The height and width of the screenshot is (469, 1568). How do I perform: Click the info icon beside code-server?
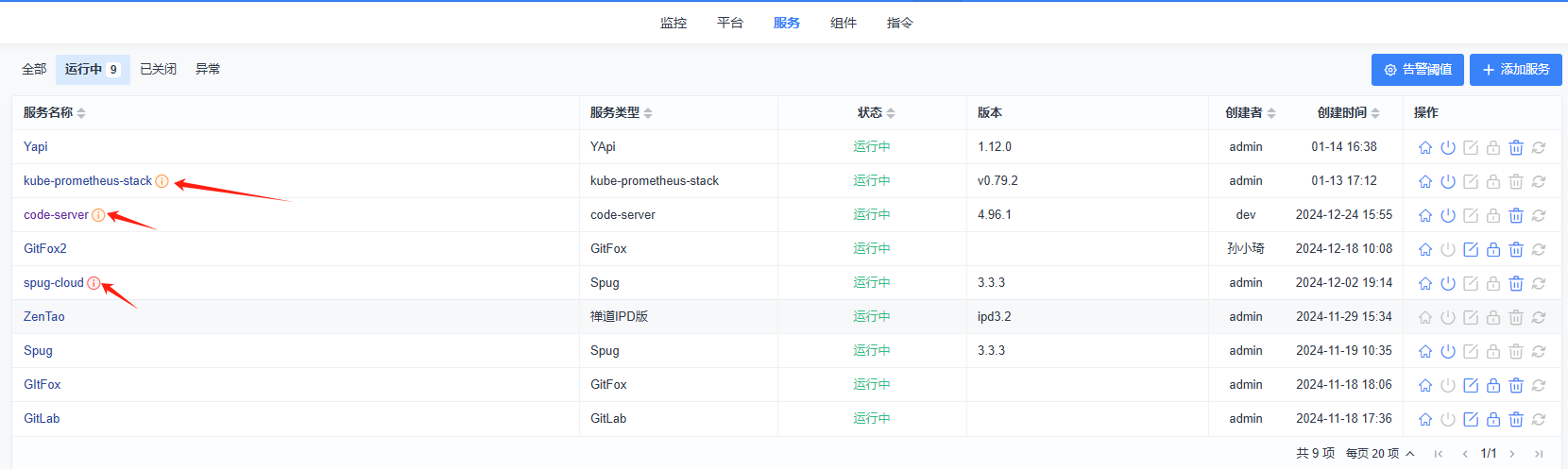(x=98, y=215)
